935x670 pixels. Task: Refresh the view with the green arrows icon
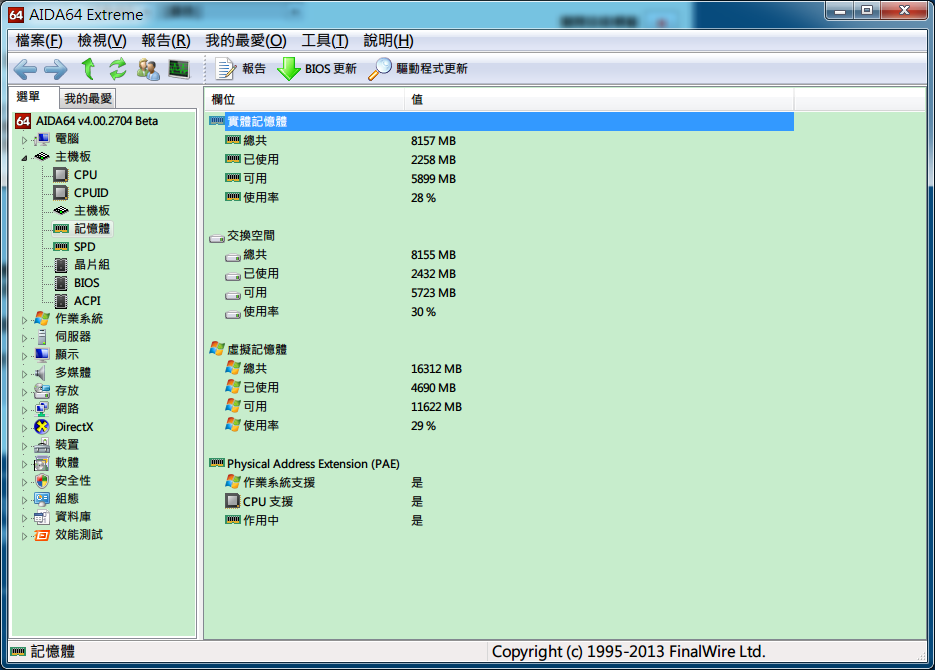coord(117,69)
